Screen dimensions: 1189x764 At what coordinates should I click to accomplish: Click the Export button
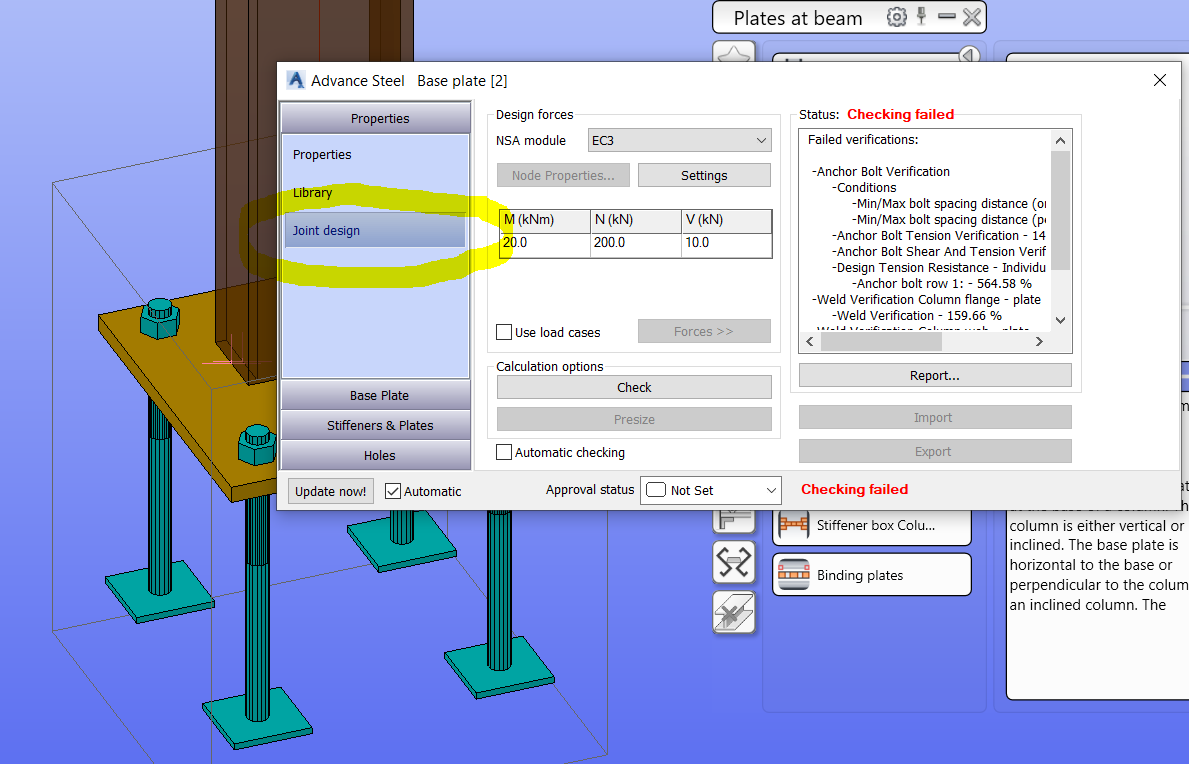935,451
